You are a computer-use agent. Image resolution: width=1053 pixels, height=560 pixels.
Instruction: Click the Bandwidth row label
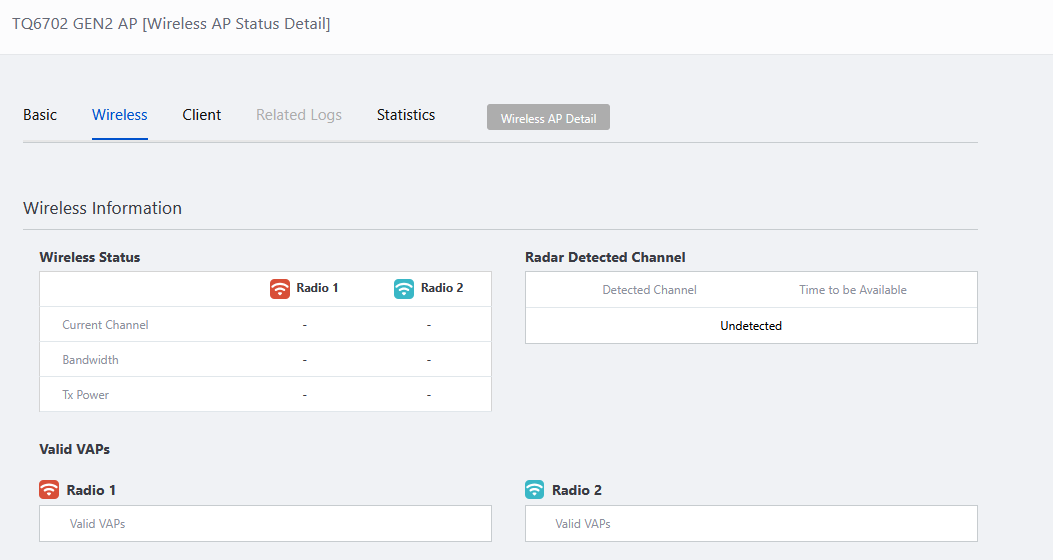click(90, 360)
